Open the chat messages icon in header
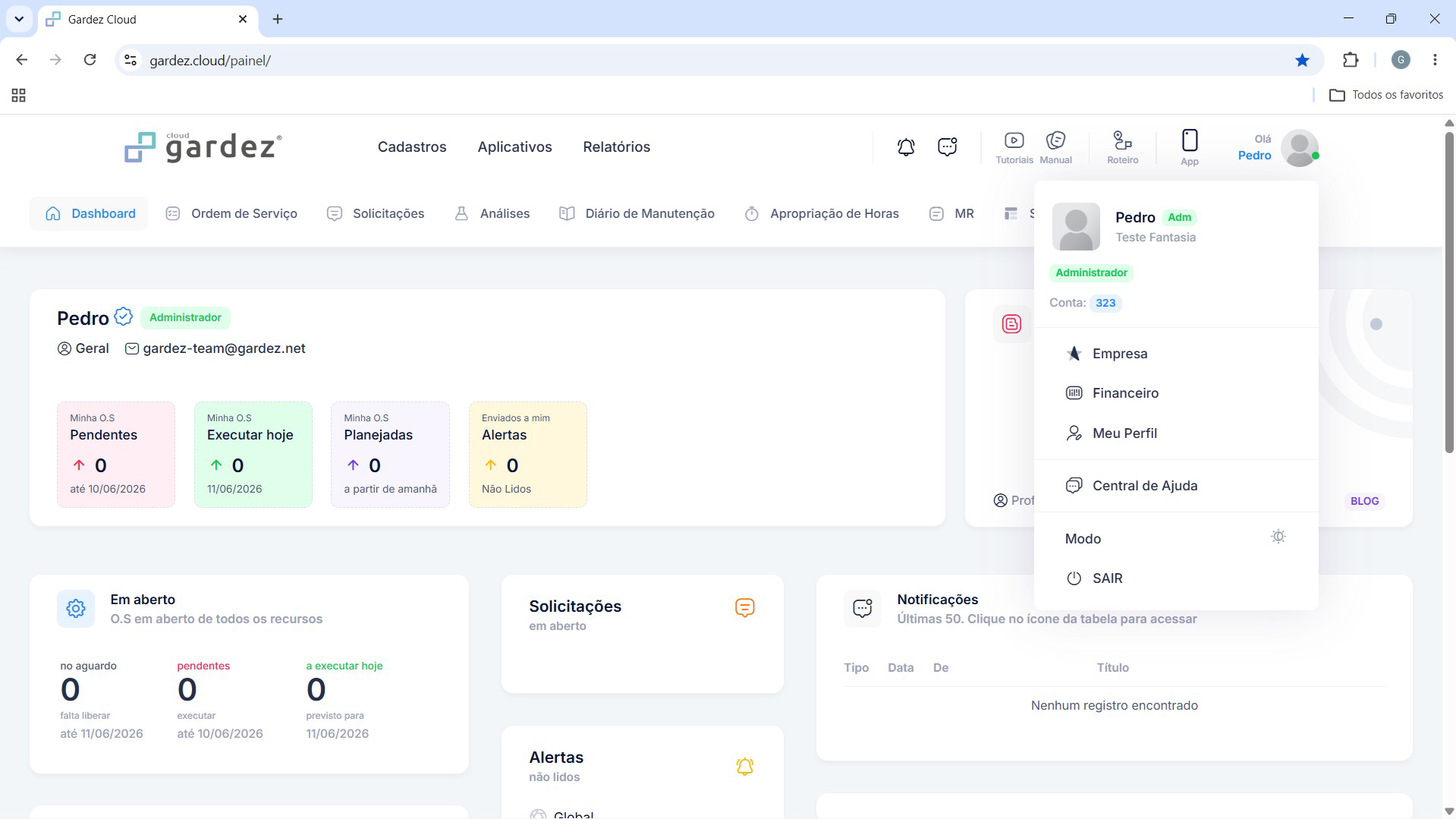This screenshot has width=1456, height=819. pos(947,146)
